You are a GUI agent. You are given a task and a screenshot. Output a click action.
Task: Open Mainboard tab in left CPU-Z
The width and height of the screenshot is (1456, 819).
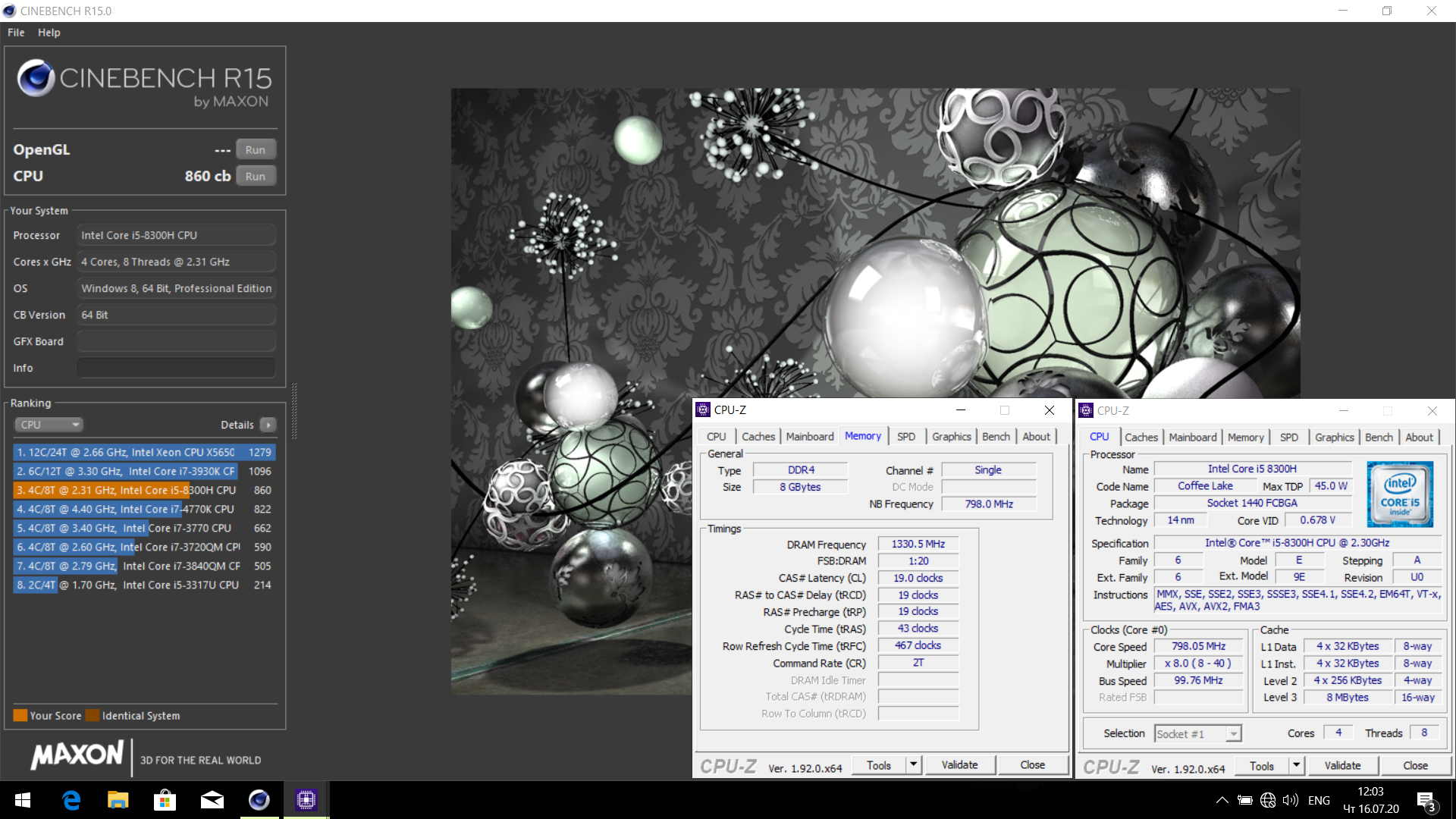(x=810, y=437)
